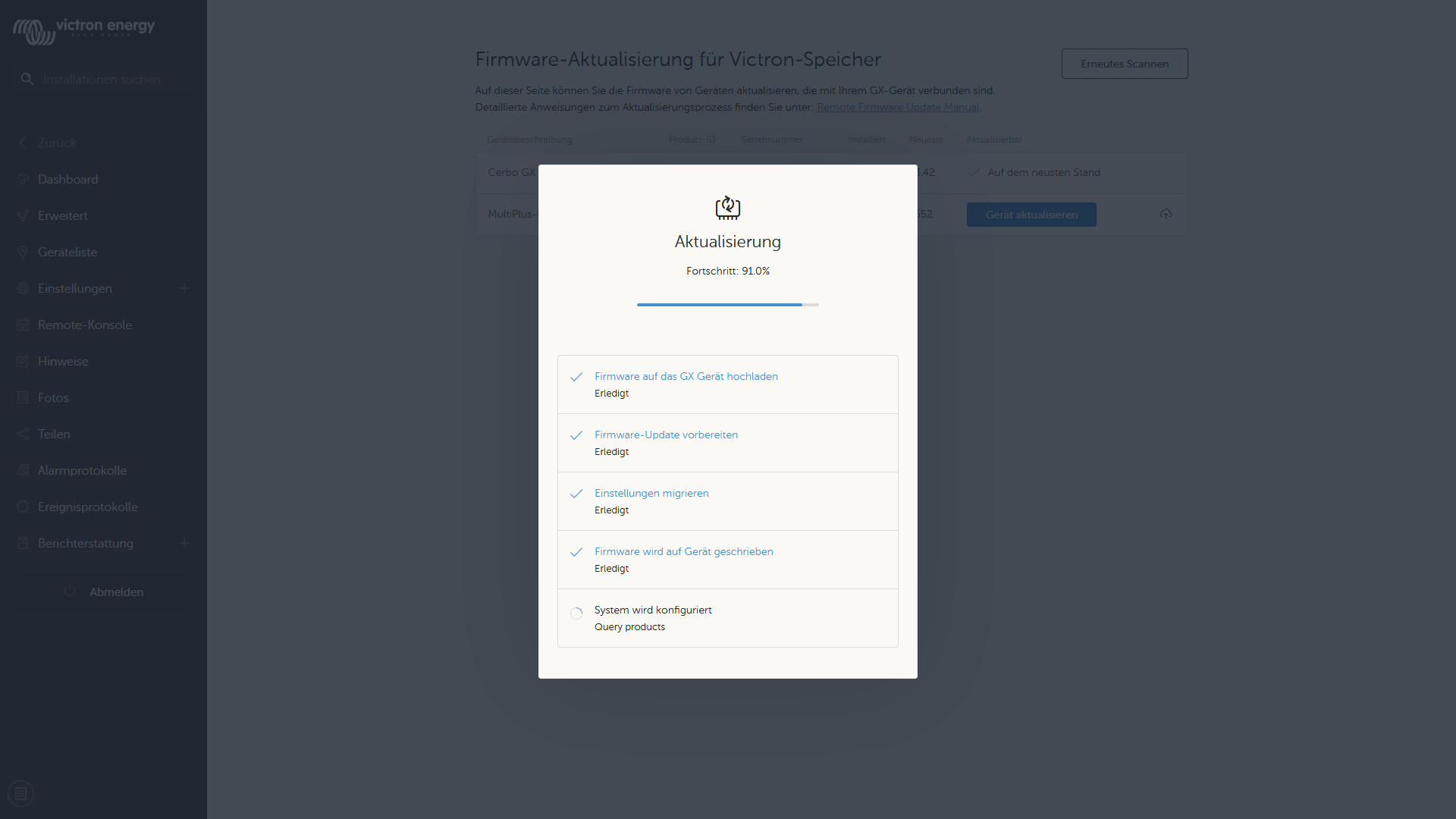Screen dimensions: 1456x819
Task: Click the bottom-left list icon button
Action: [21, 794]
